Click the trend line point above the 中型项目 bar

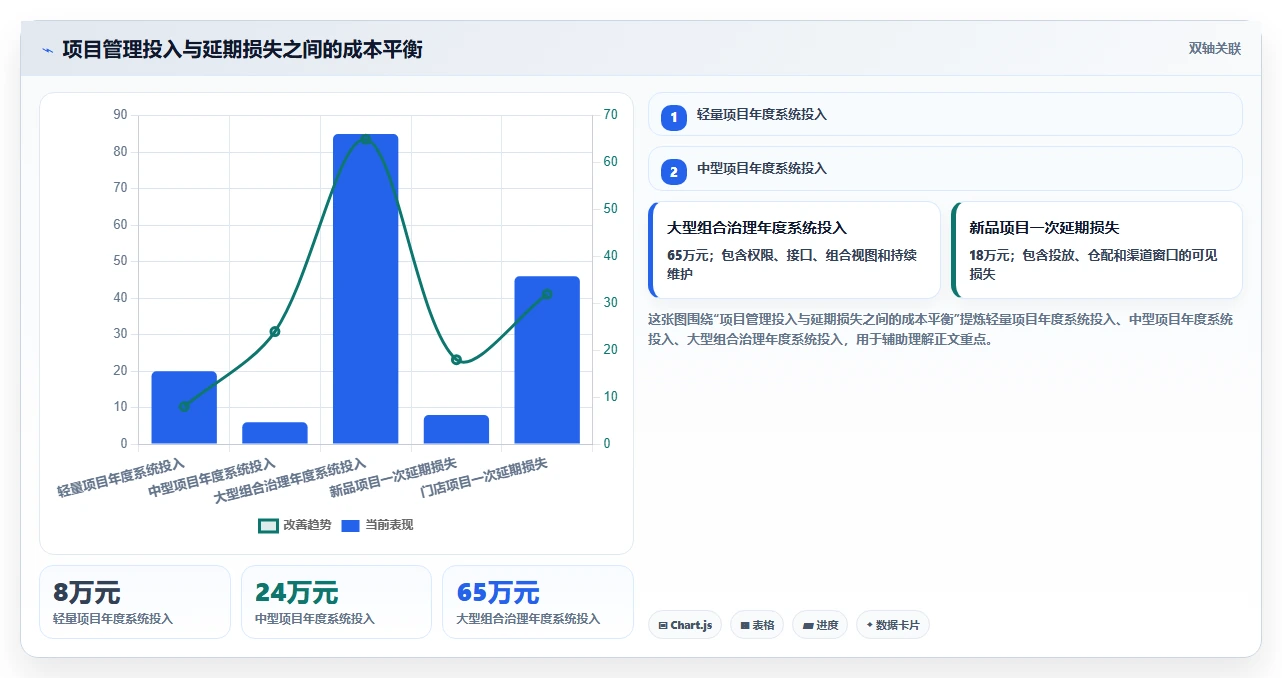pos(275,331)
